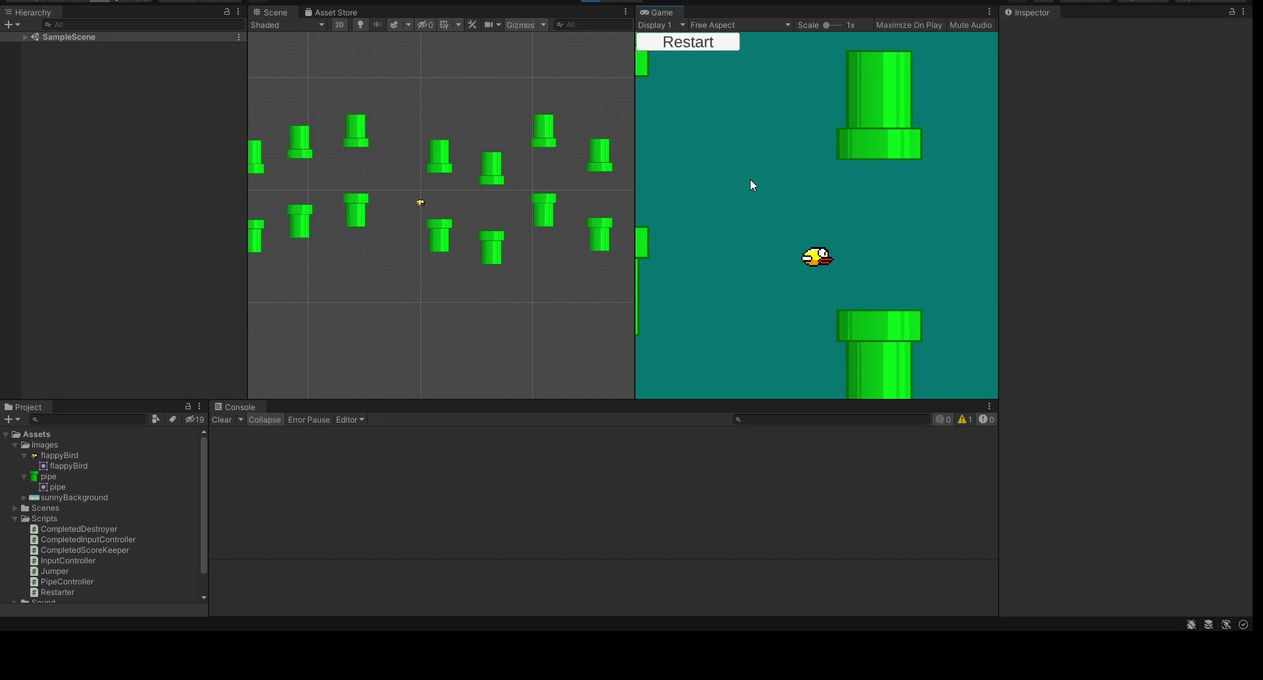Toggle scene lighting lightbulb icon
This screenshot has height=680, width=1263.
[x=360, y=25]
